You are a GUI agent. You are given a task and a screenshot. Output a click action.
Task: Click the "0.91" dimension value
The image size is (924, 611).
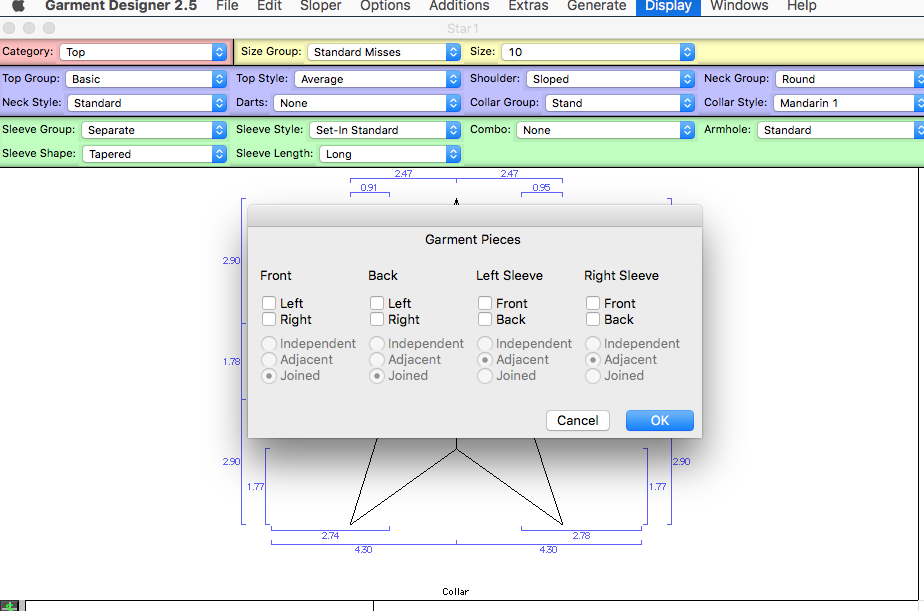(x=369, y=187)
